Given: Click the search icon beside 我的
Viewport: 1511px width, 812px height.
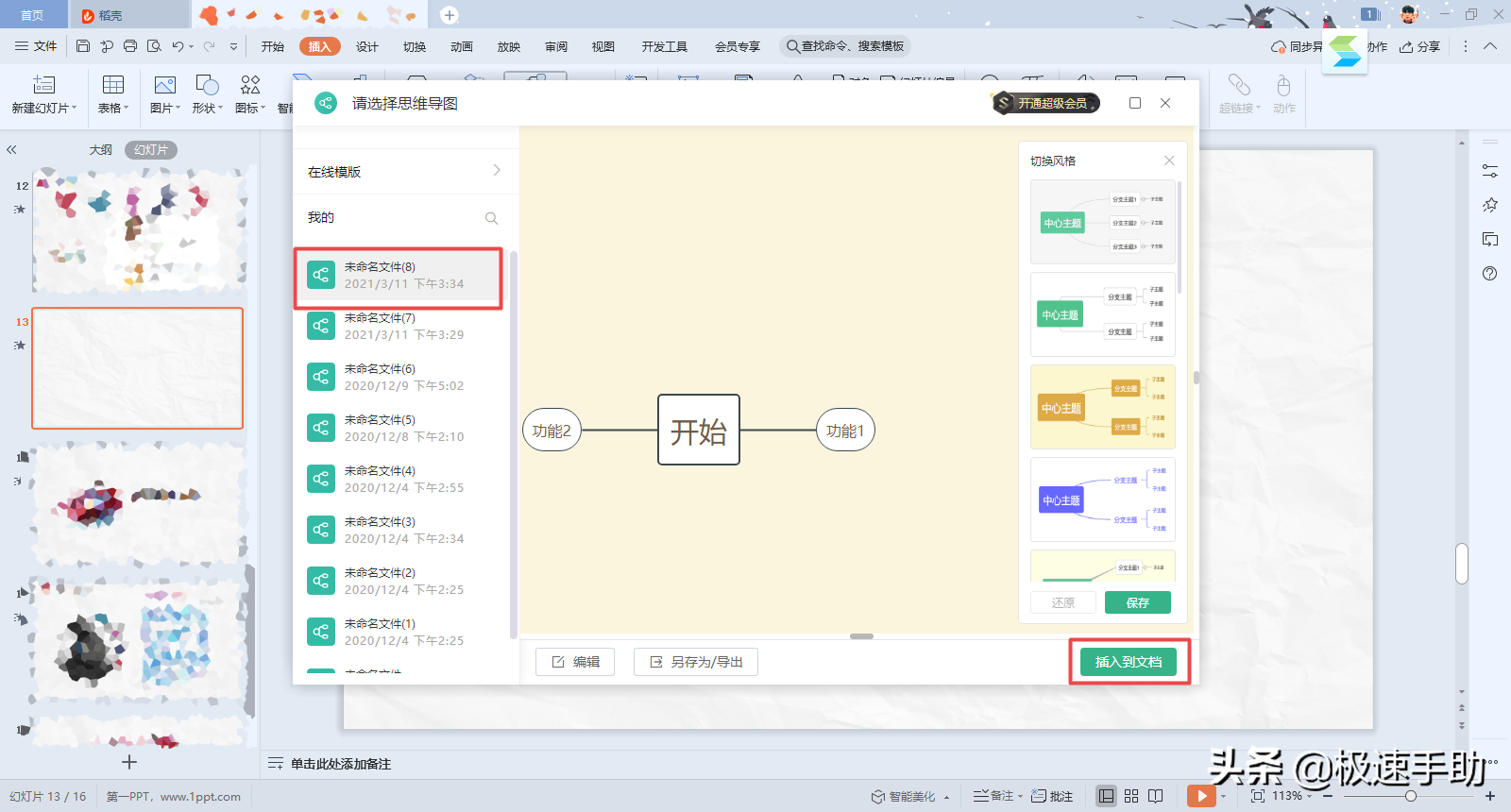Looking at the screenshot, I should pos(491,218).
